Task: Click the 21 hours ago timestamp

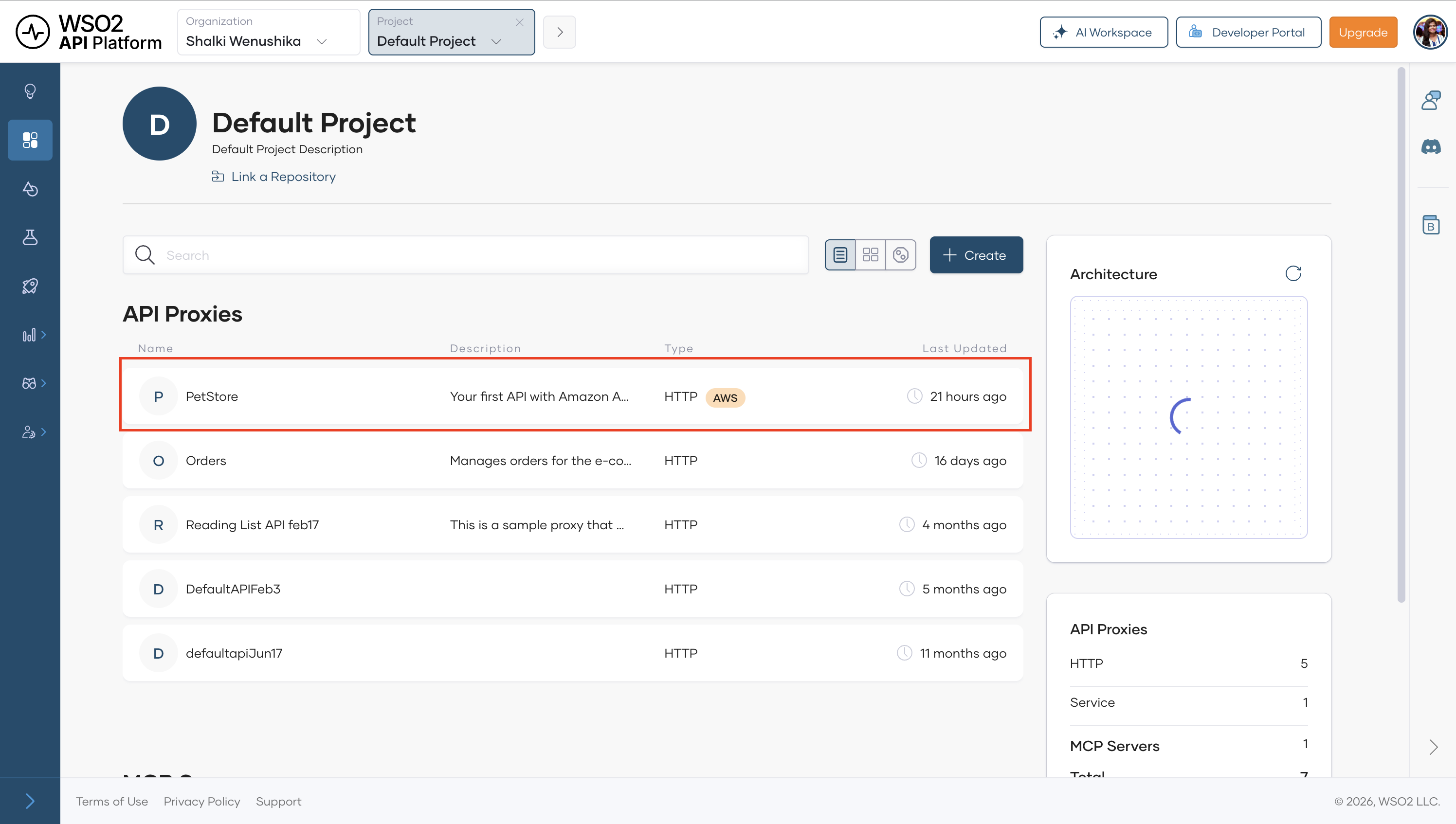Action: tap(968, 396)
